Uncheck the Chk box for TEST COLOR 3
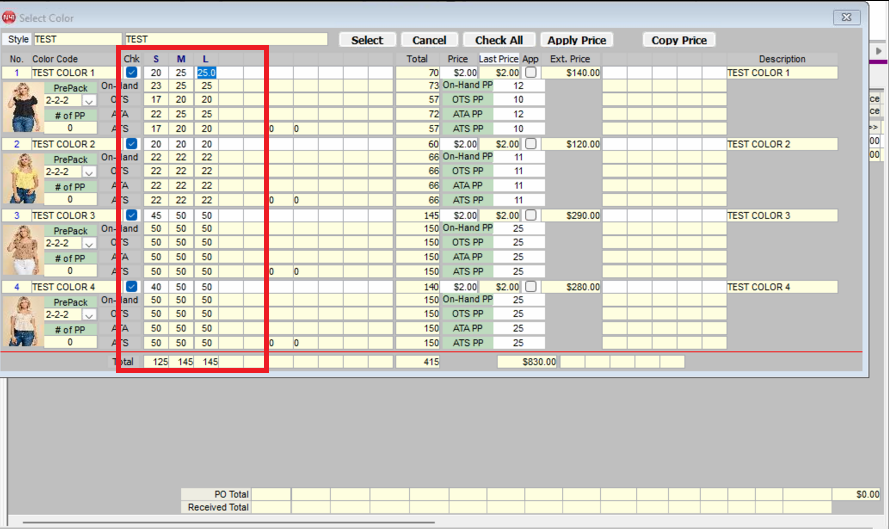Image resolution: width=889 pixels, height=529 pixels. click(x=132, y=215)
